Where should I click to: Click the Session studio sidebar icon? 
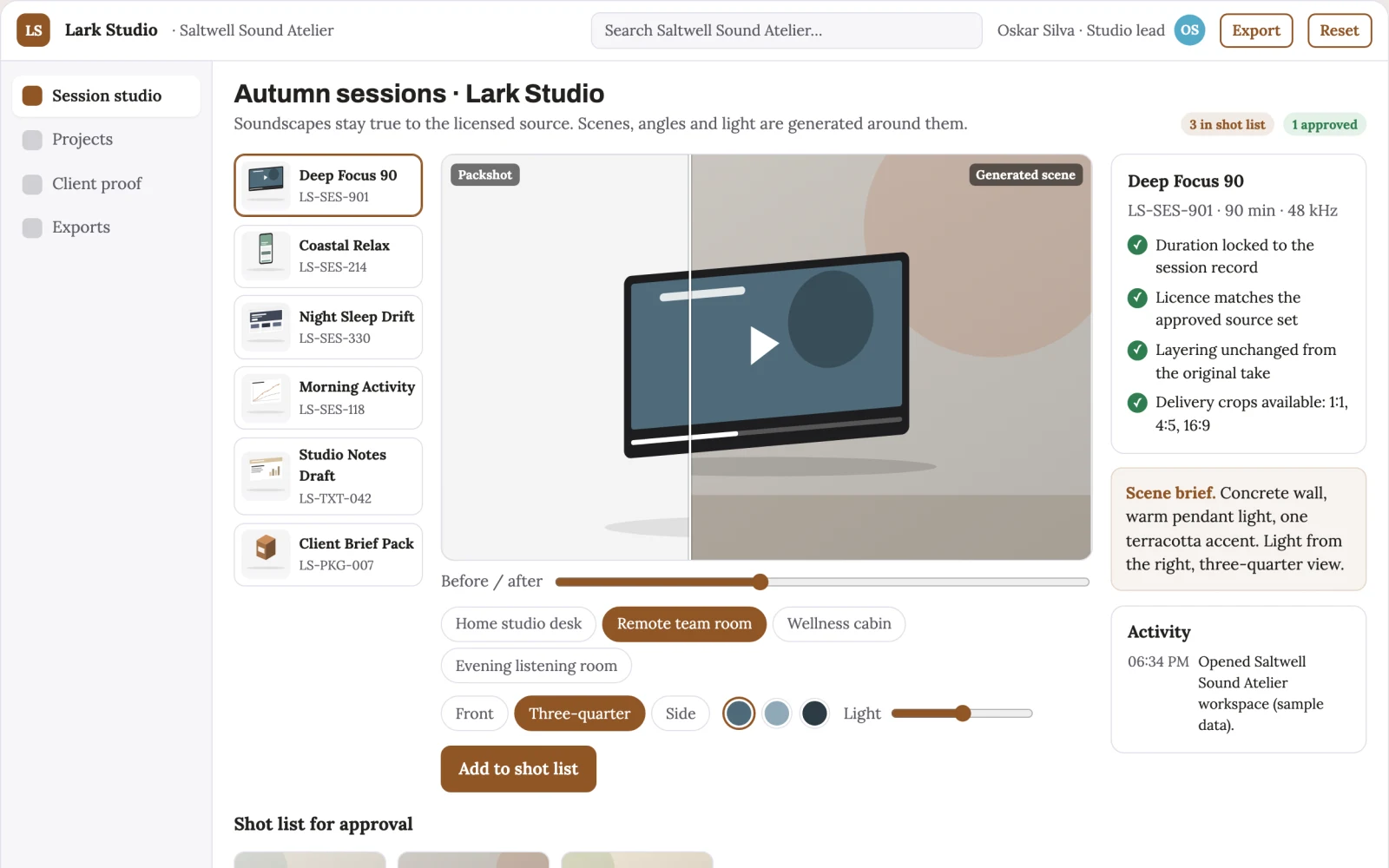pos(32,95)
